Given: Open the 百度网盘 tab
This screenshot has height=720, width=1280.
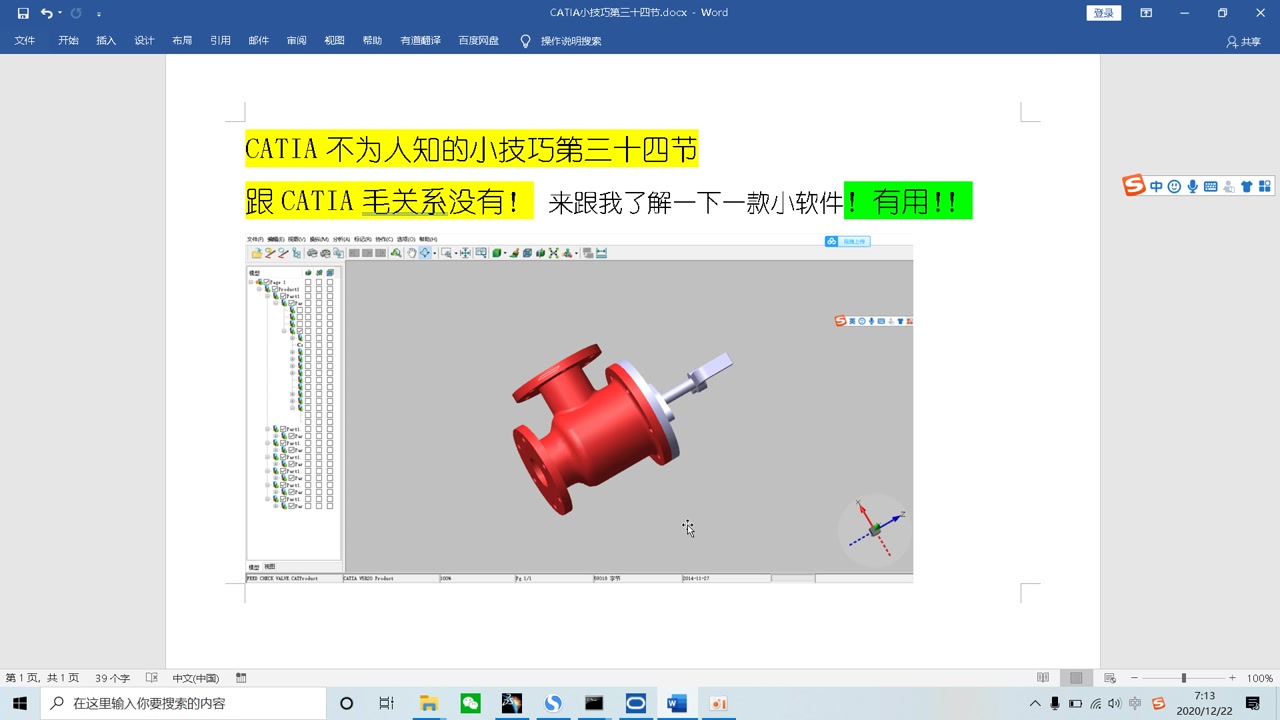Looking at the screenshot, I should click(x=478, y=41).
